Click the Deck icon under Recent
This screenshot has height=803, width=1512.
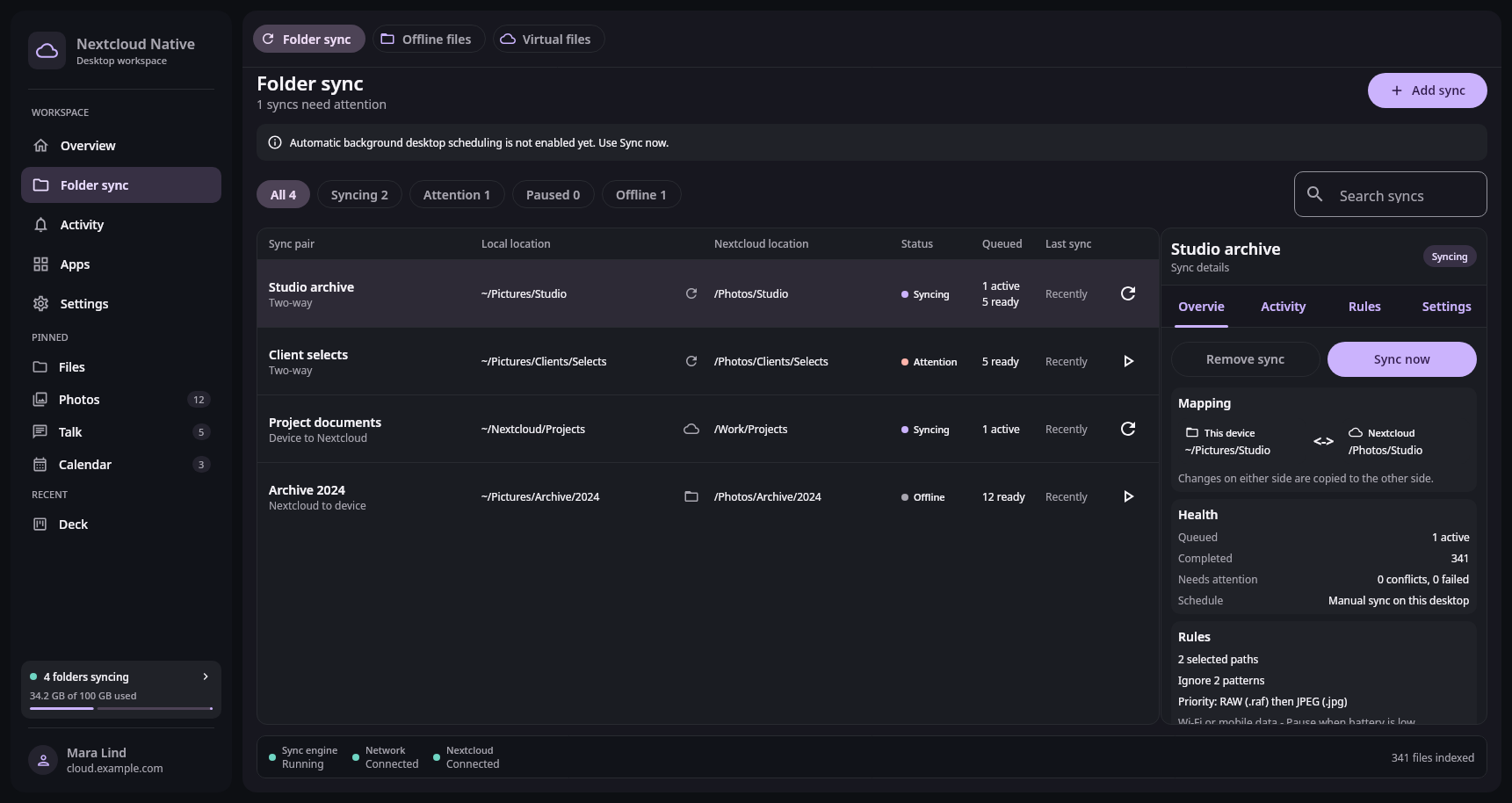(x=40, y=524)
